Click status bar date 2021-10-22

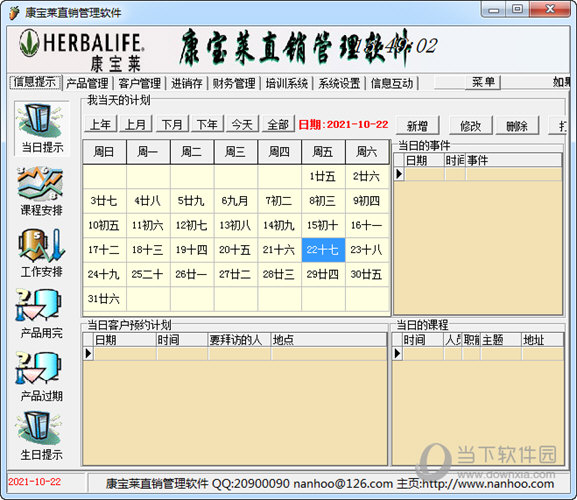35,482
